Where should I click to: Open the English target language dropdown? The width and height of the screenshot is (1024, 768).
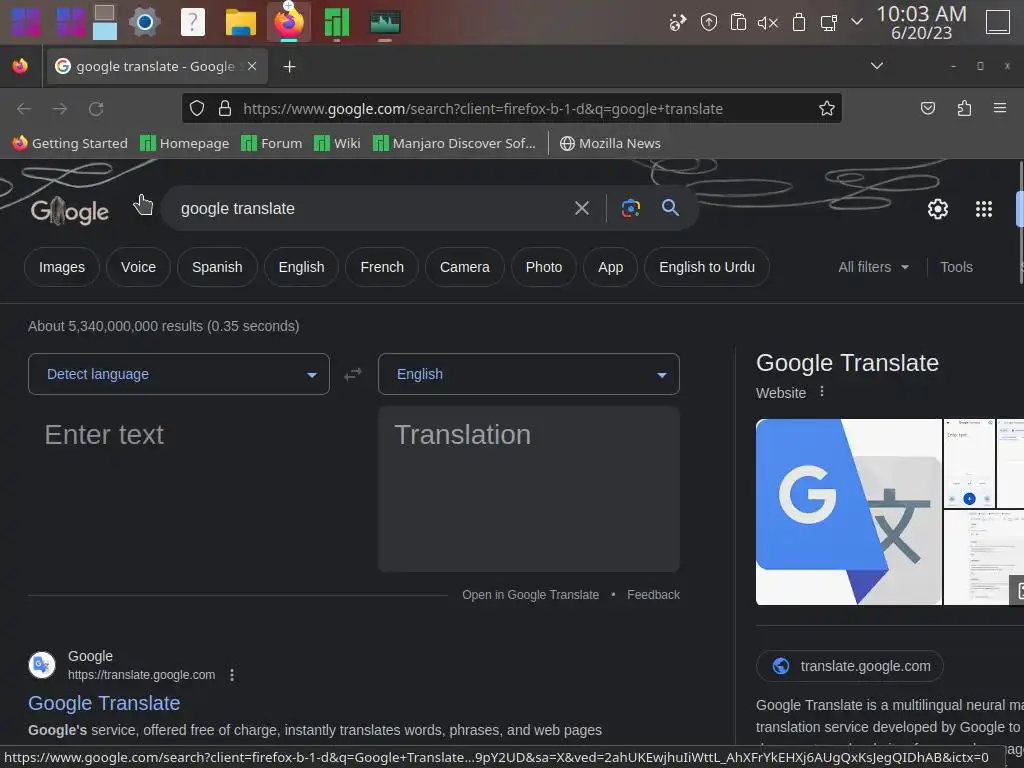coord(528,374)
